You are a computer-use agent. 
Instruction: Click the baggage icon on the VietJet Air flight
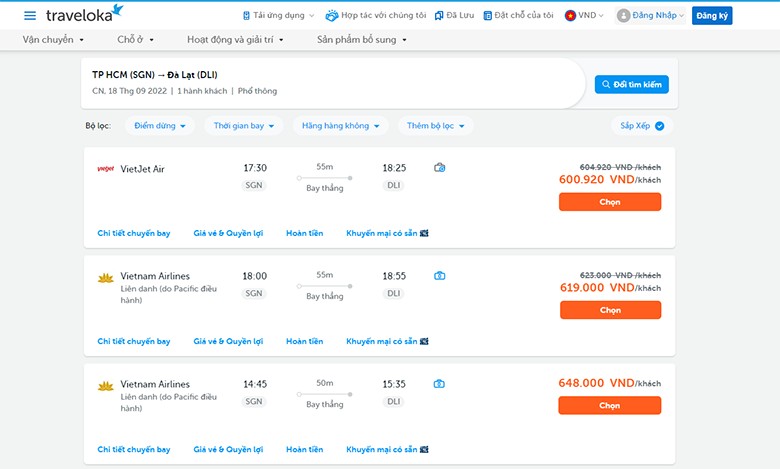click(x=440, y=168)
